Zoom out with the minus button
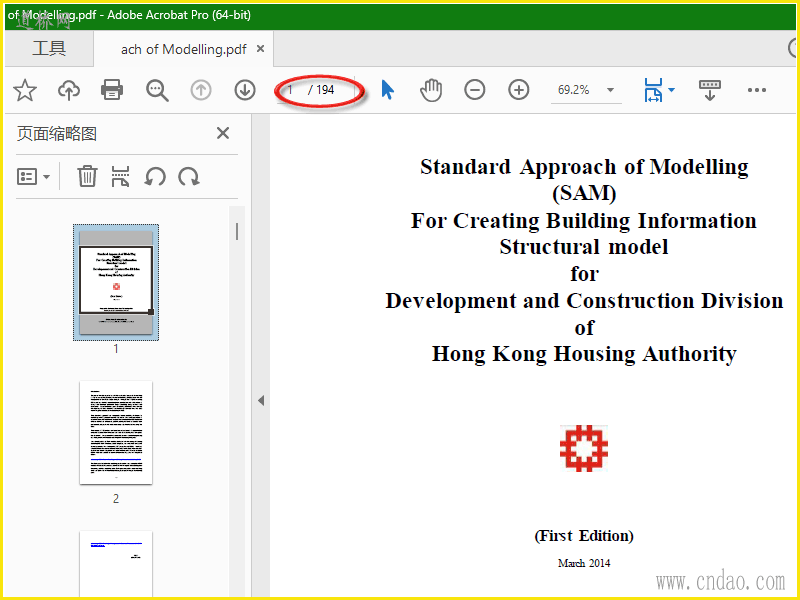This screenshot has width=800, height=600. click(x=474, y=90)
